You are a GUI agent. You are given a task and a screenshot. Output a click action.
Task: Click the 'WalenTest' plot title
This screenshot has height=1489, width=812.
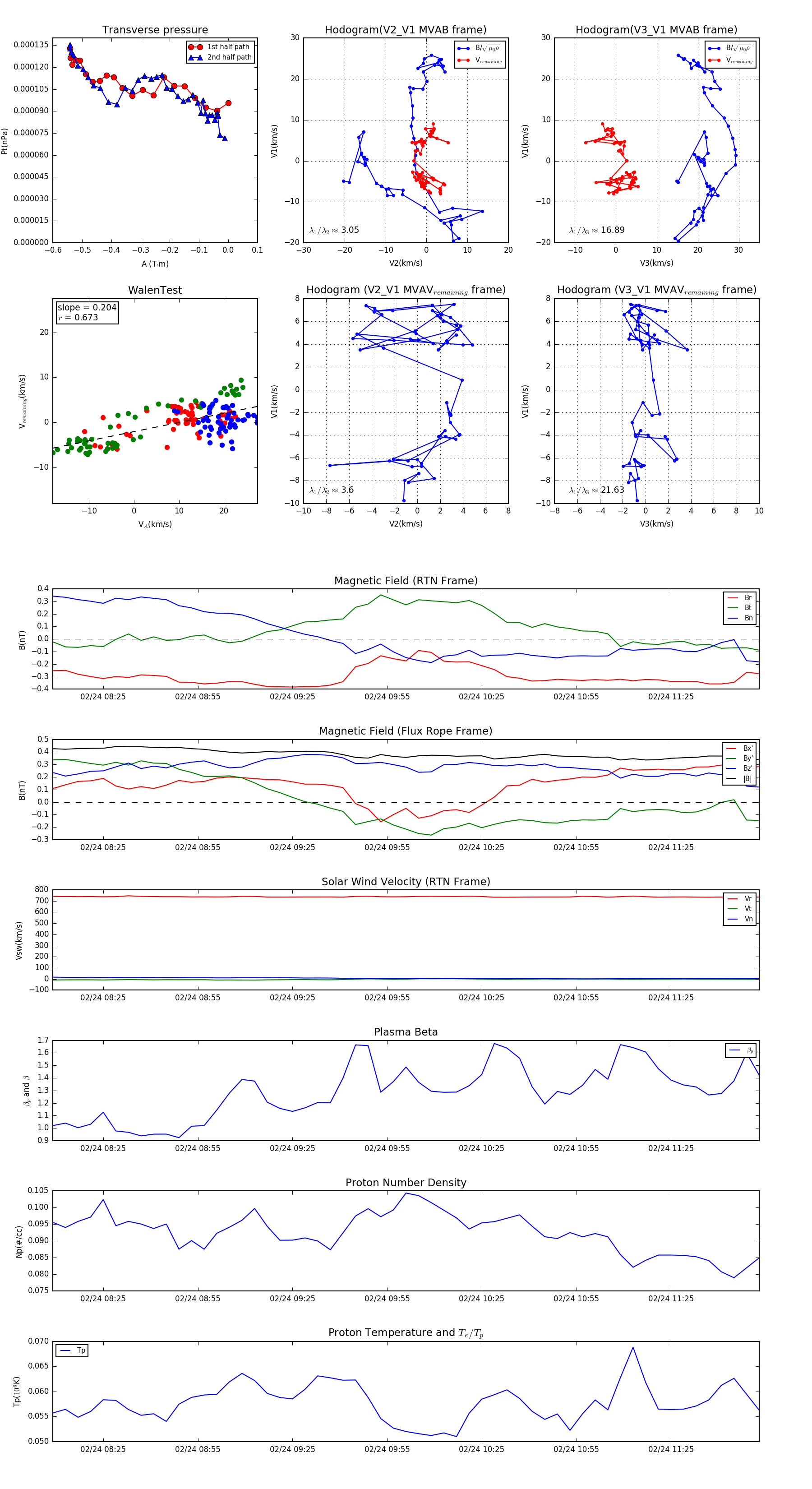click(x=155, y=290)
